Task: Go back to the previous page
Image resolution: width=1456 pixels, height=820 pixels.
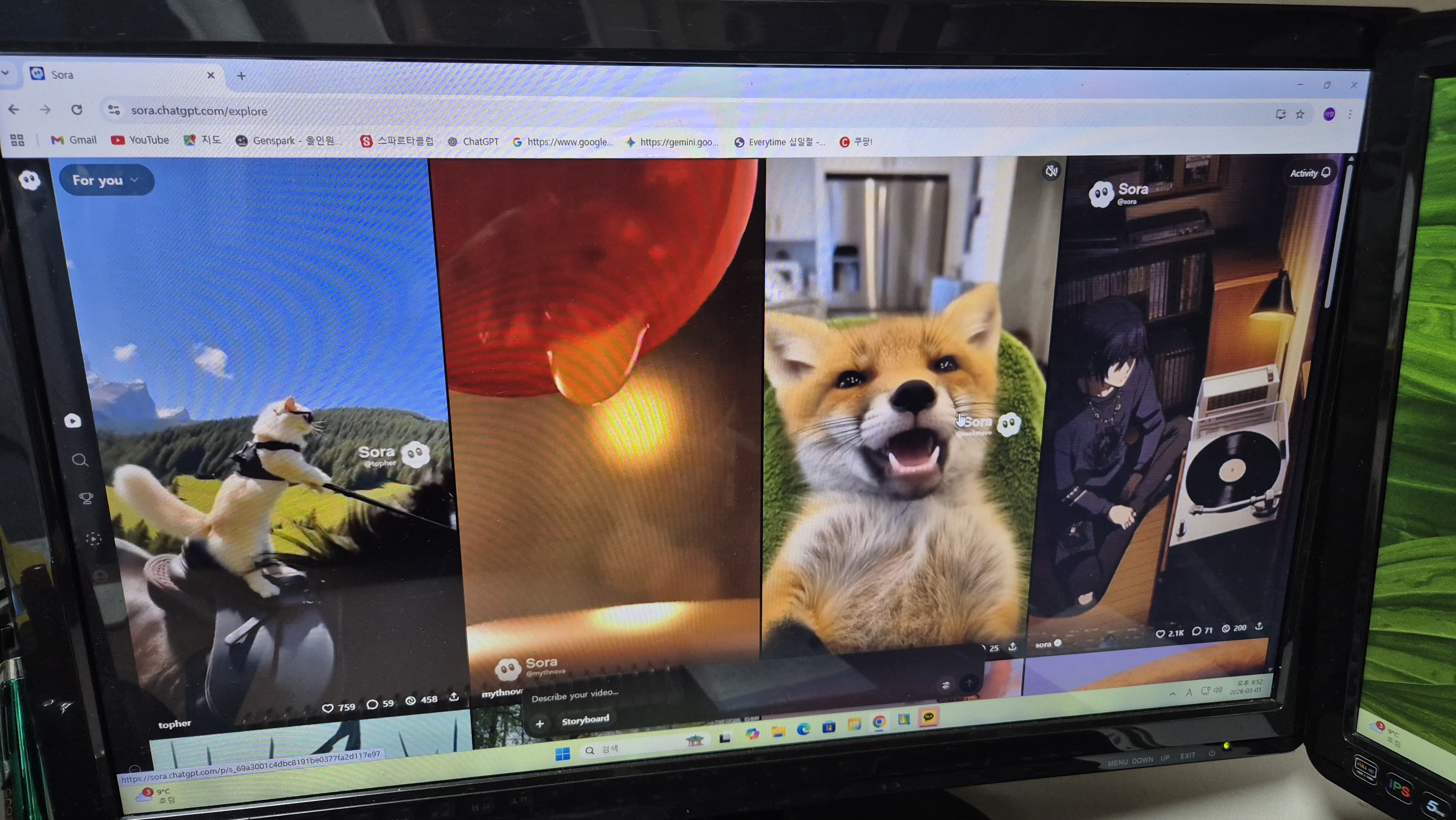Action: (x=13, y=110)
